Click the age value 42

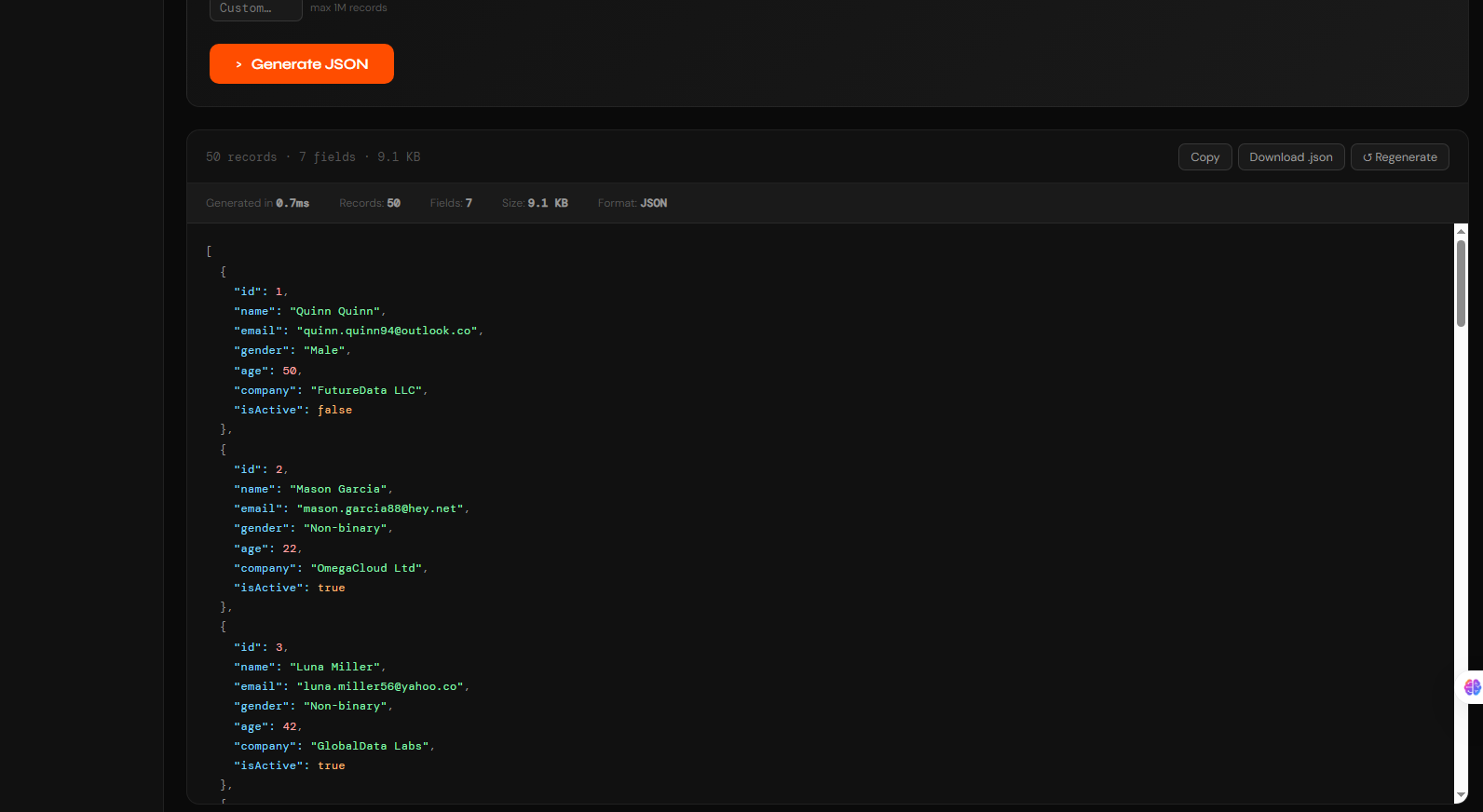[290, 726]
